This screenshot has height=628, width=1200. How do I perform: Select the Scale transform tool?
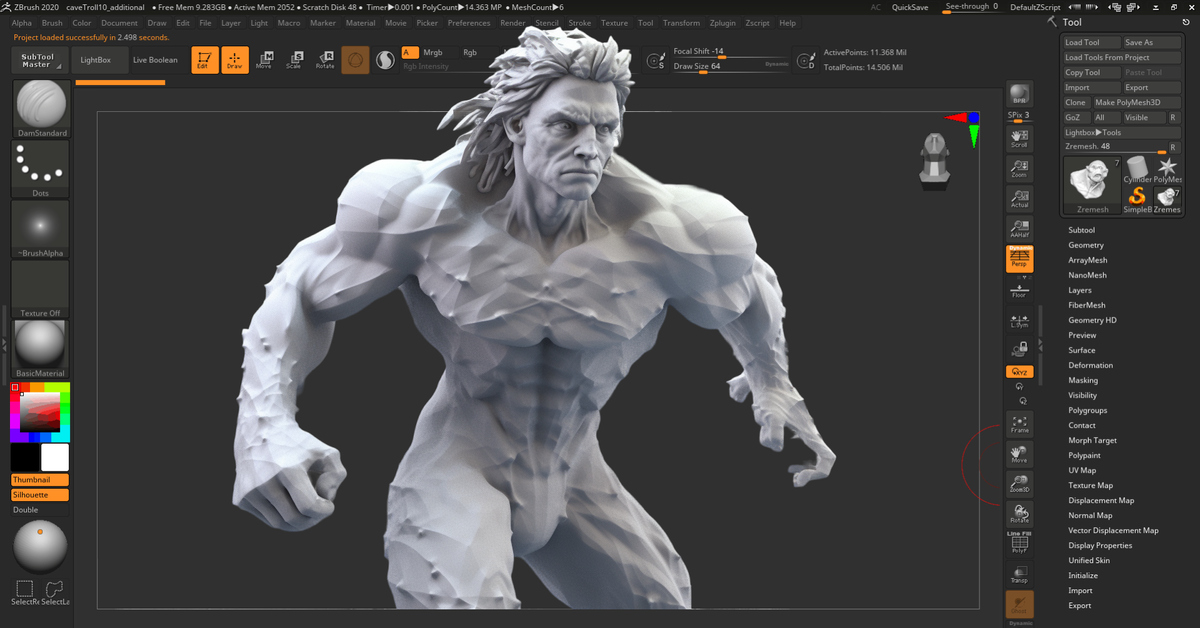coord(294,60)
